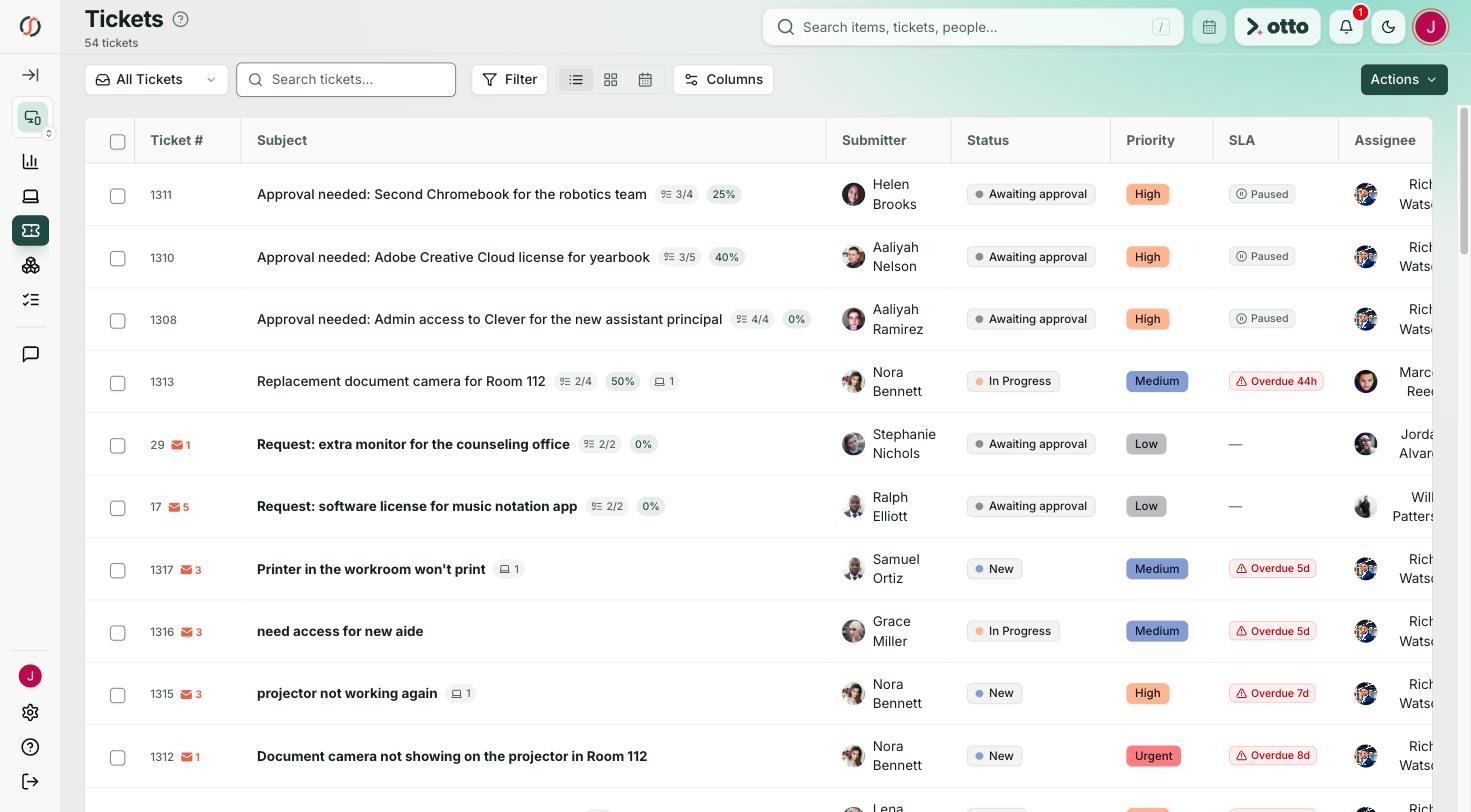Switch to calendar view in toolbar
The width and height of the screenshot is (1471, 812).
click(645, 80)
